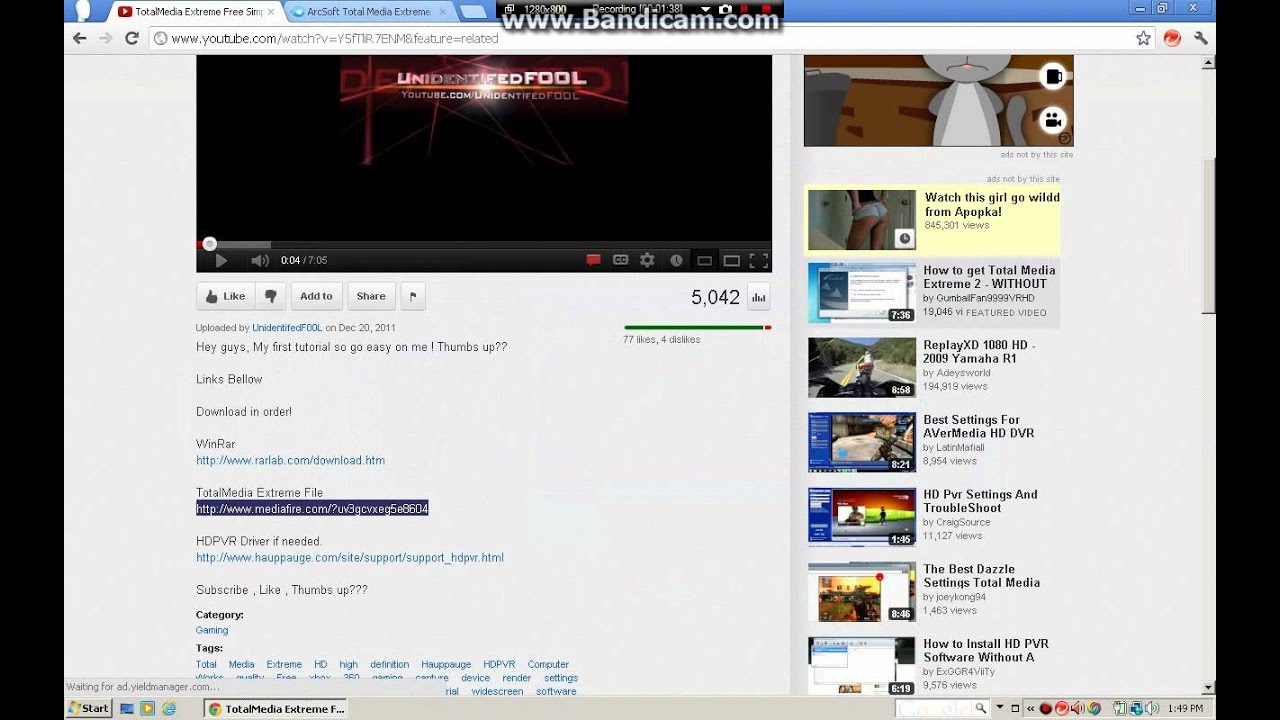Flag this video as inappropriate
Image resolution: width=1280 pixels, height=720 pixels.
413,296
